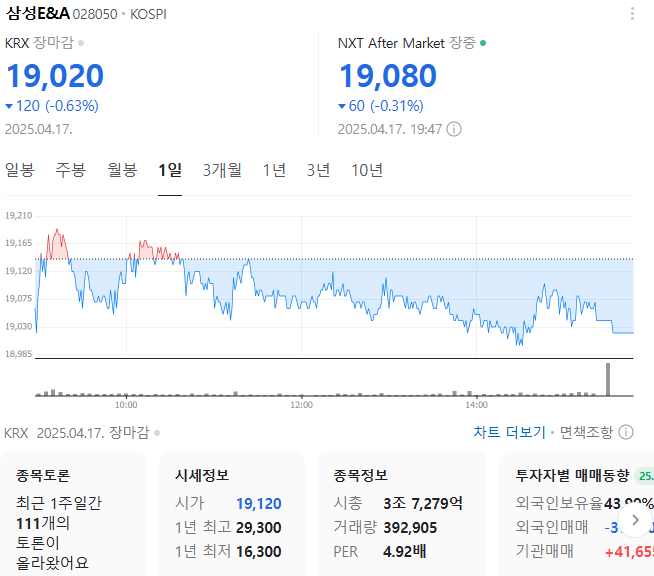654x576 pixels.
Task: Click the 시가 value 19,120
Action: [x=259, y=504]
